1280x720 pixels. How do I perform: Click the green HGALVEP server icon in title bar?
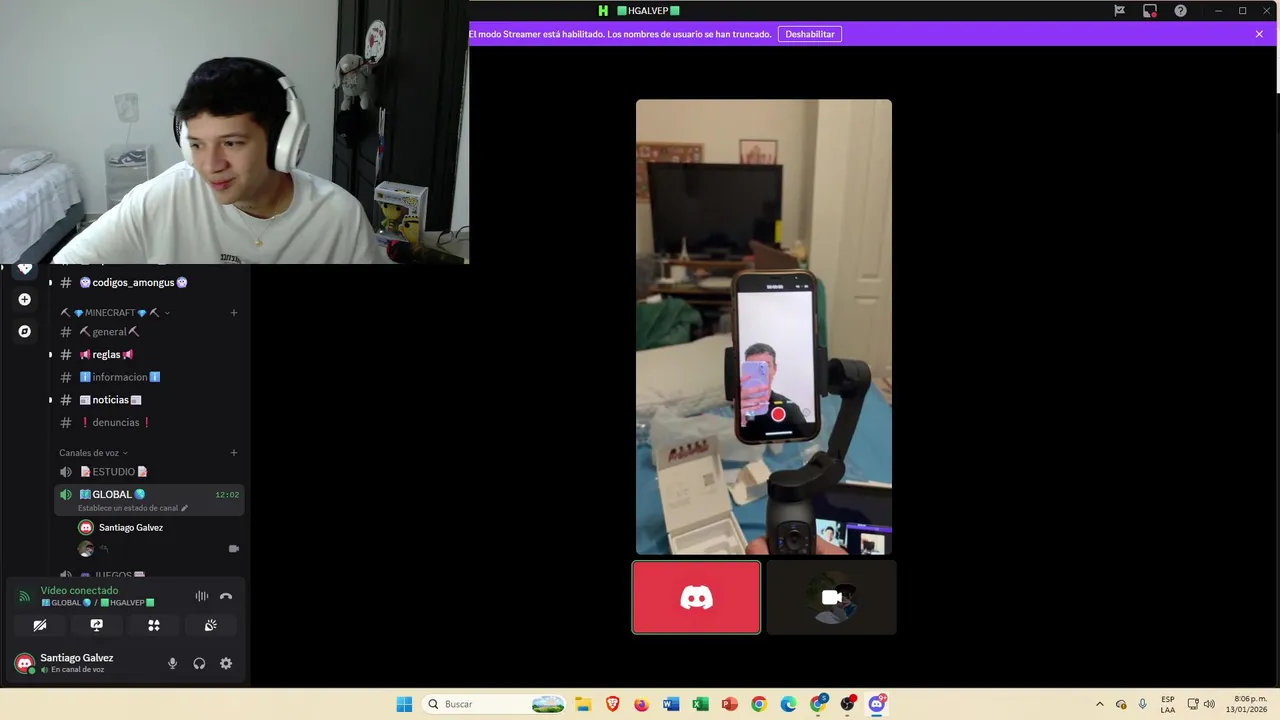tap(603, 11)
